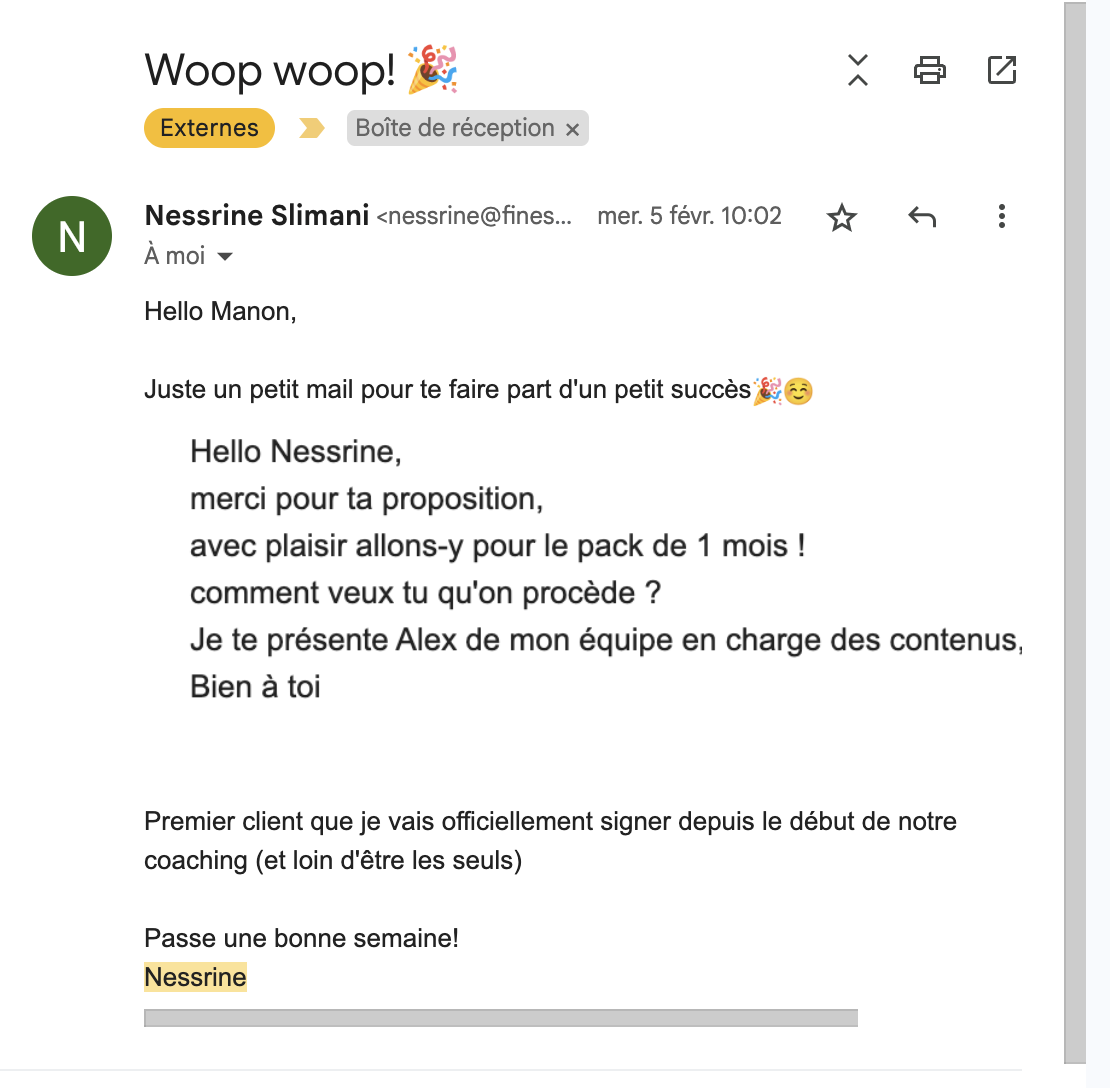Click the truncated nessrine@fines... email address
Screen dimensions: 1110x1088
pyautogui.click(x=474, y=215)
